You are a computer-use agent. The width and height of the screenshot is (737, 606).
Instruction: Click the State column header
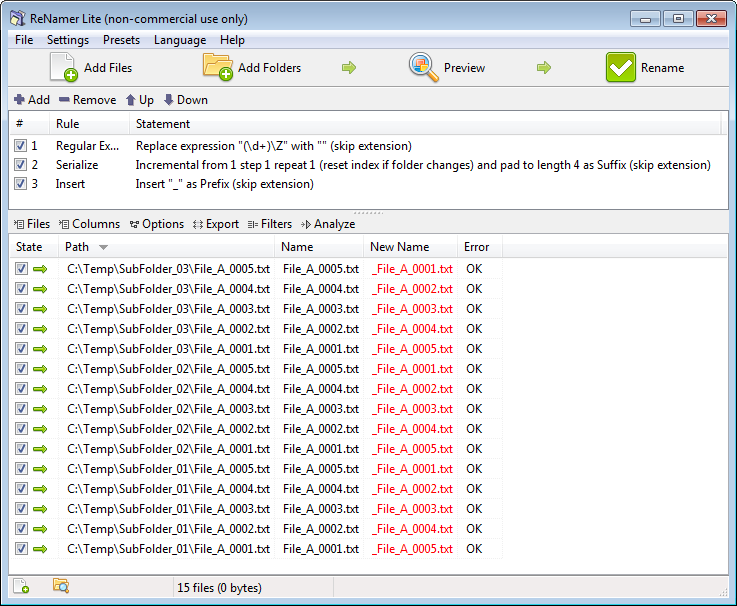[x=33, y=247]
